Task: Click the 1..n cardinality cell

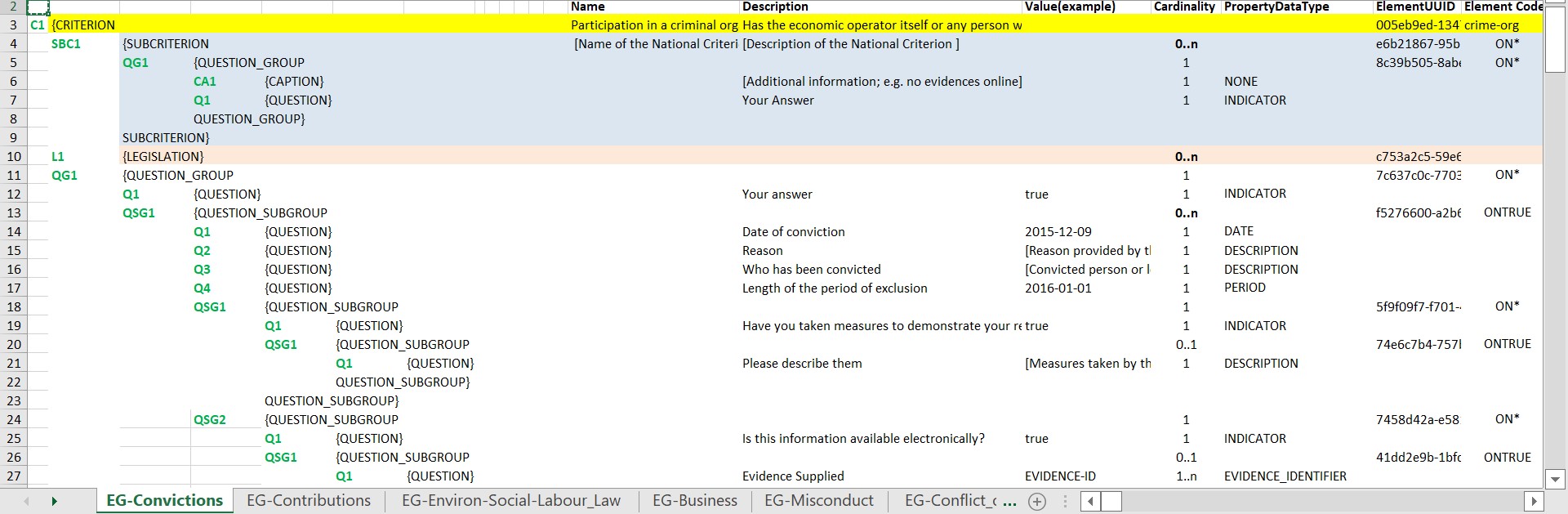Action: [1186, 476]
